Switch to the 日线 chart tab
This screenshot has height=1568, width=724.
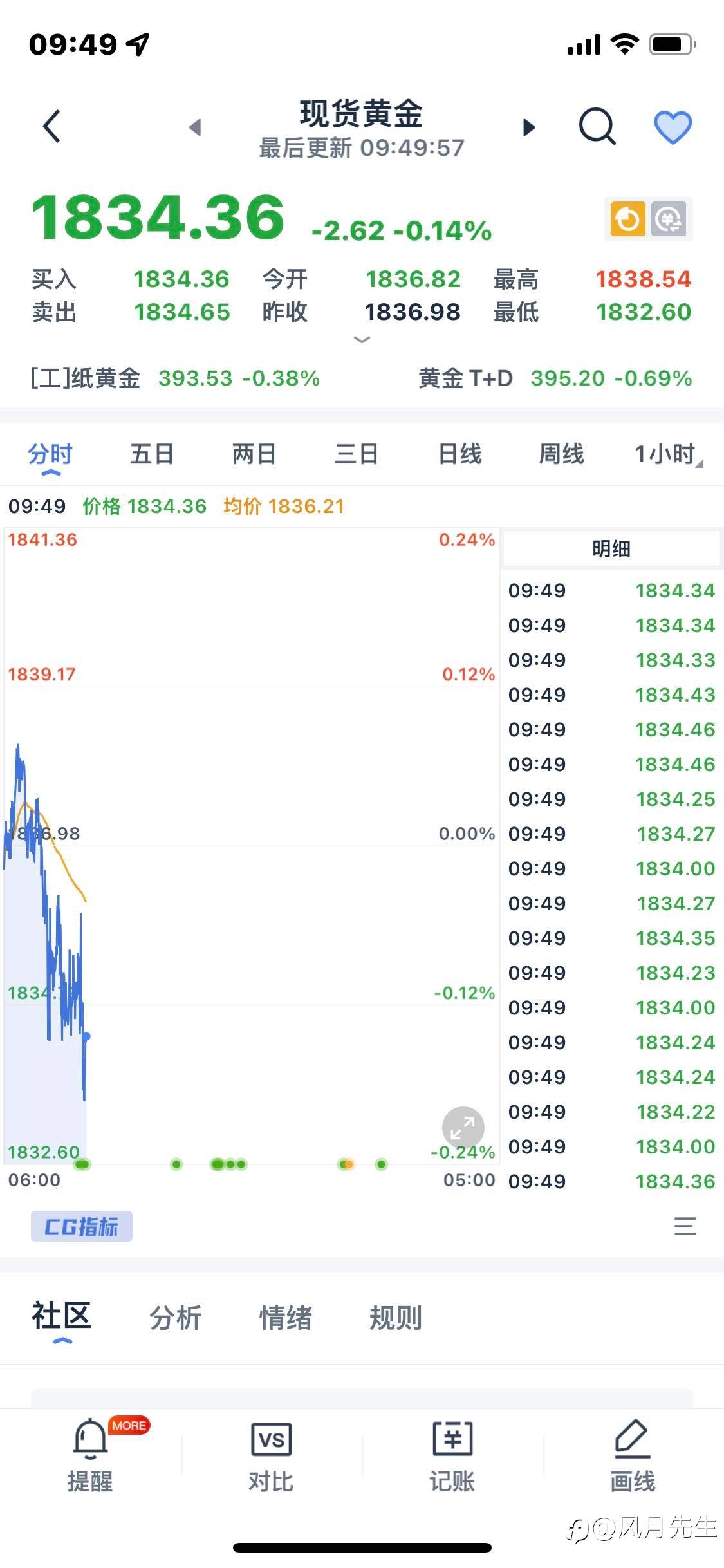pyautogui.click(x=459, y=454)
